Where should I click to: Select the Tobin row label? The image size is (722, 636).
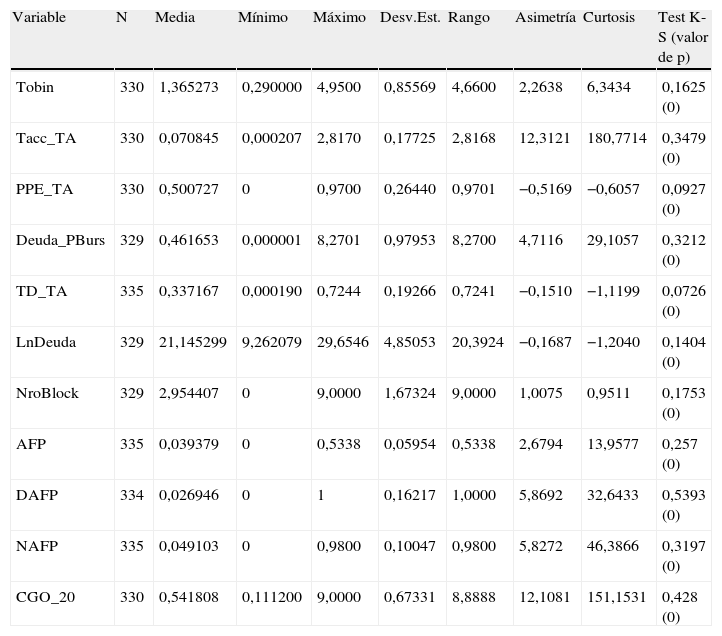pyautogui.click(x=35, y=87)
